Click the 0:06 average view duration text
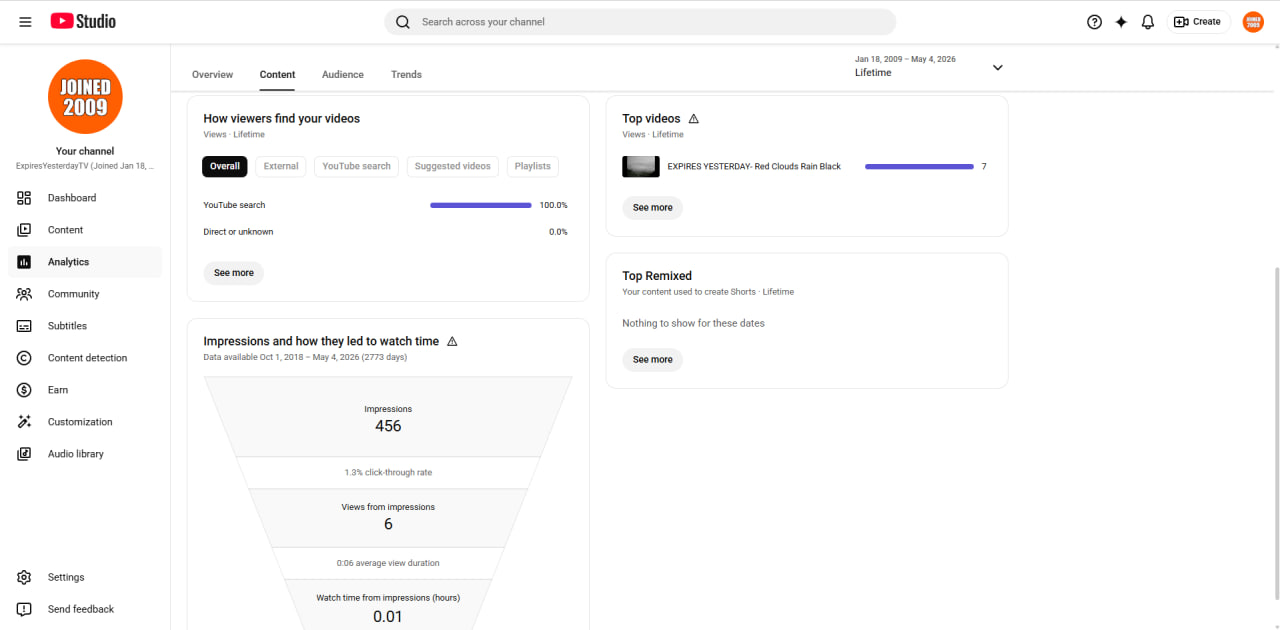 [388, 563]
